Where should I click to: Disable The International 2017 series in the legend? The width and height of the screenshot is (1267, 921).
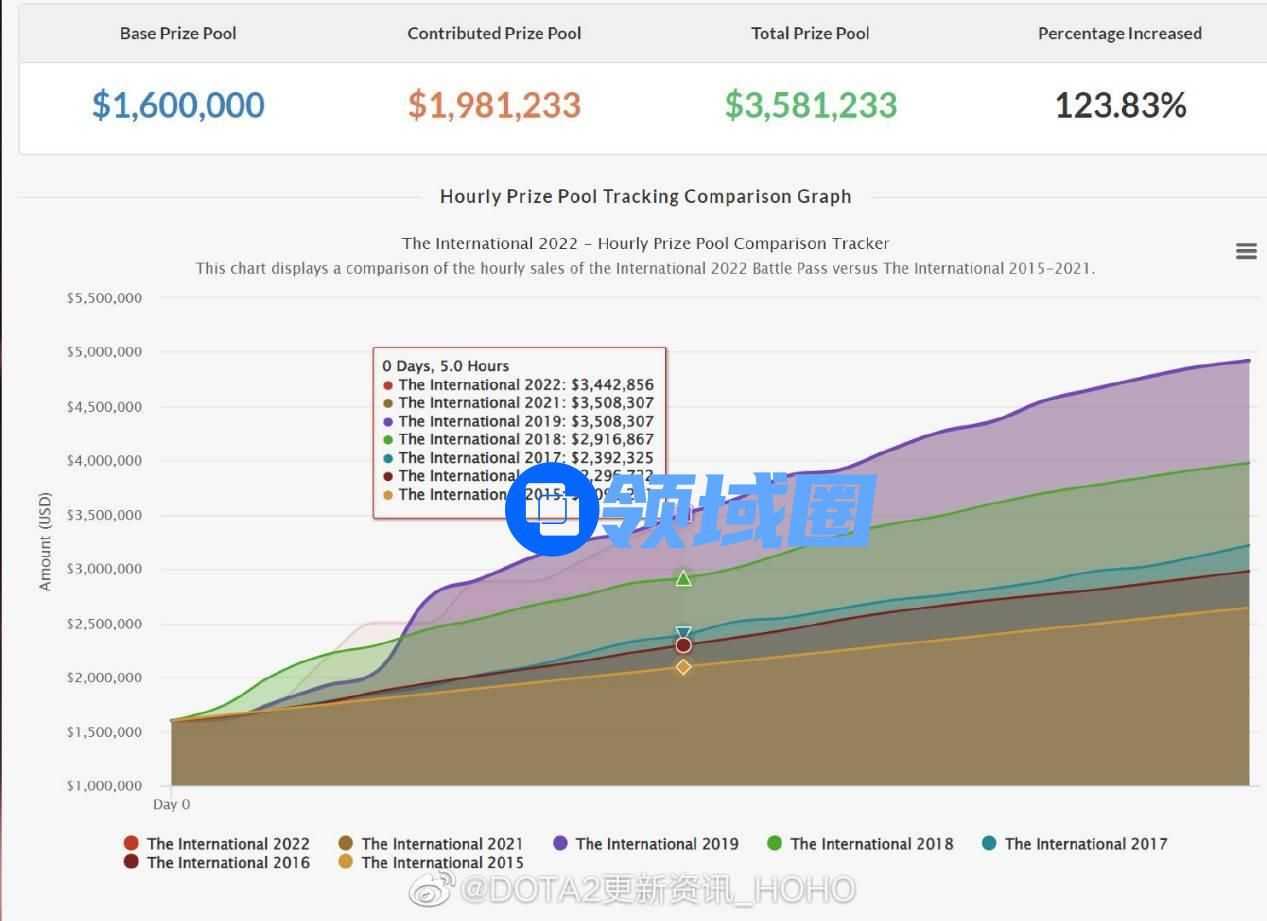click(x=1085, y=844)
